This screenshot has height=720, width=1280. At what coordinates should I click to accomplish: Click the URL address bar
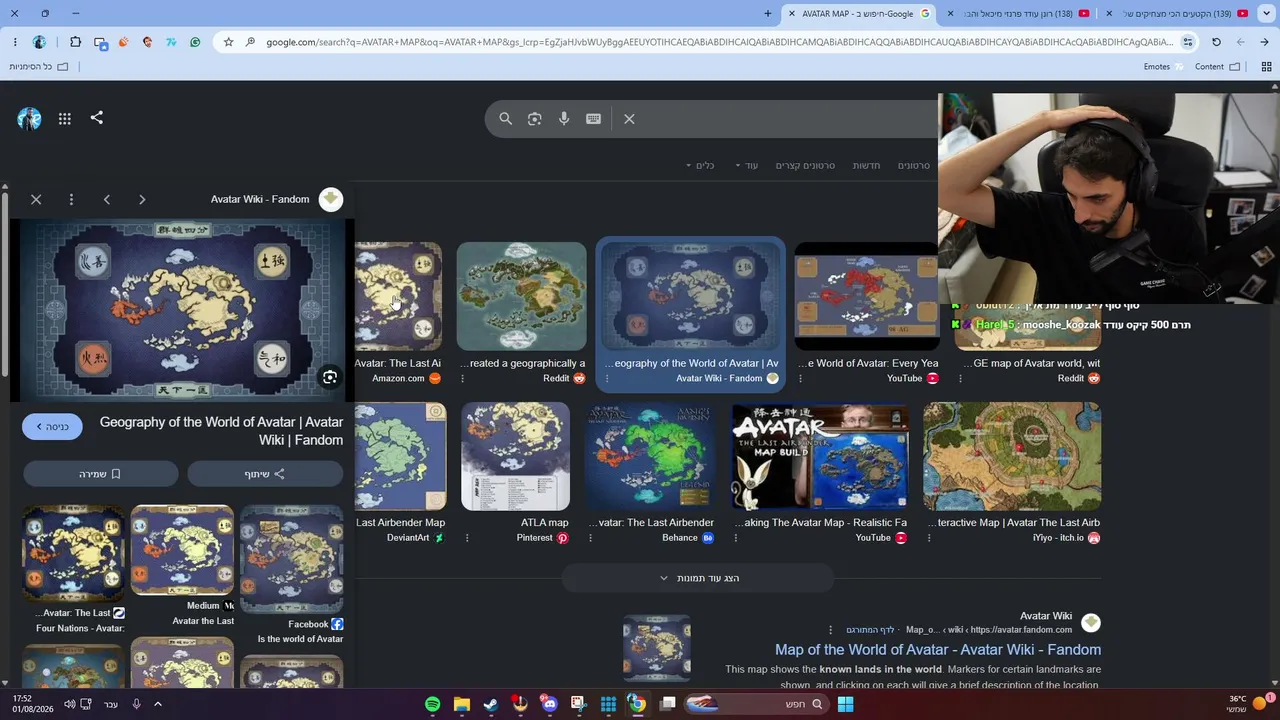[x=719, y=42]
